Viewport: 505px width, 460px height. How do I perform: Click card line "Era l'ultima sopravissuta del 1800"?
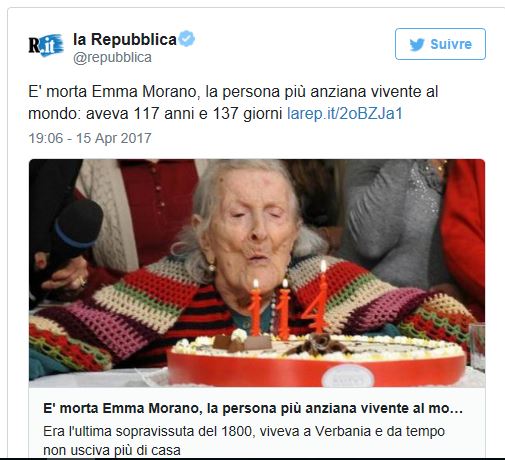(x=149, y=431)
